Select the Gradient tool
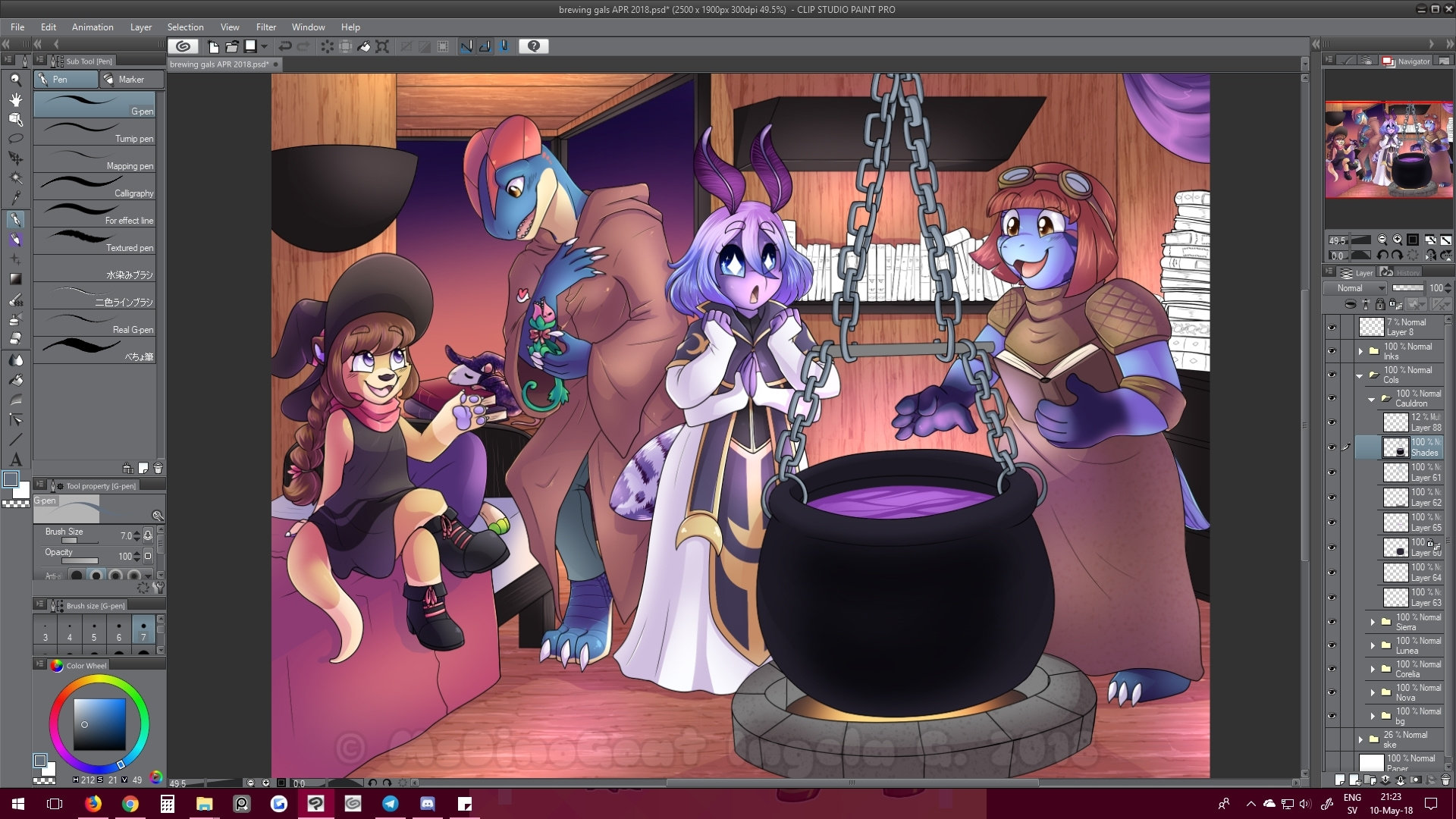This screenshot has height=819, width=1456. point(15,279)
